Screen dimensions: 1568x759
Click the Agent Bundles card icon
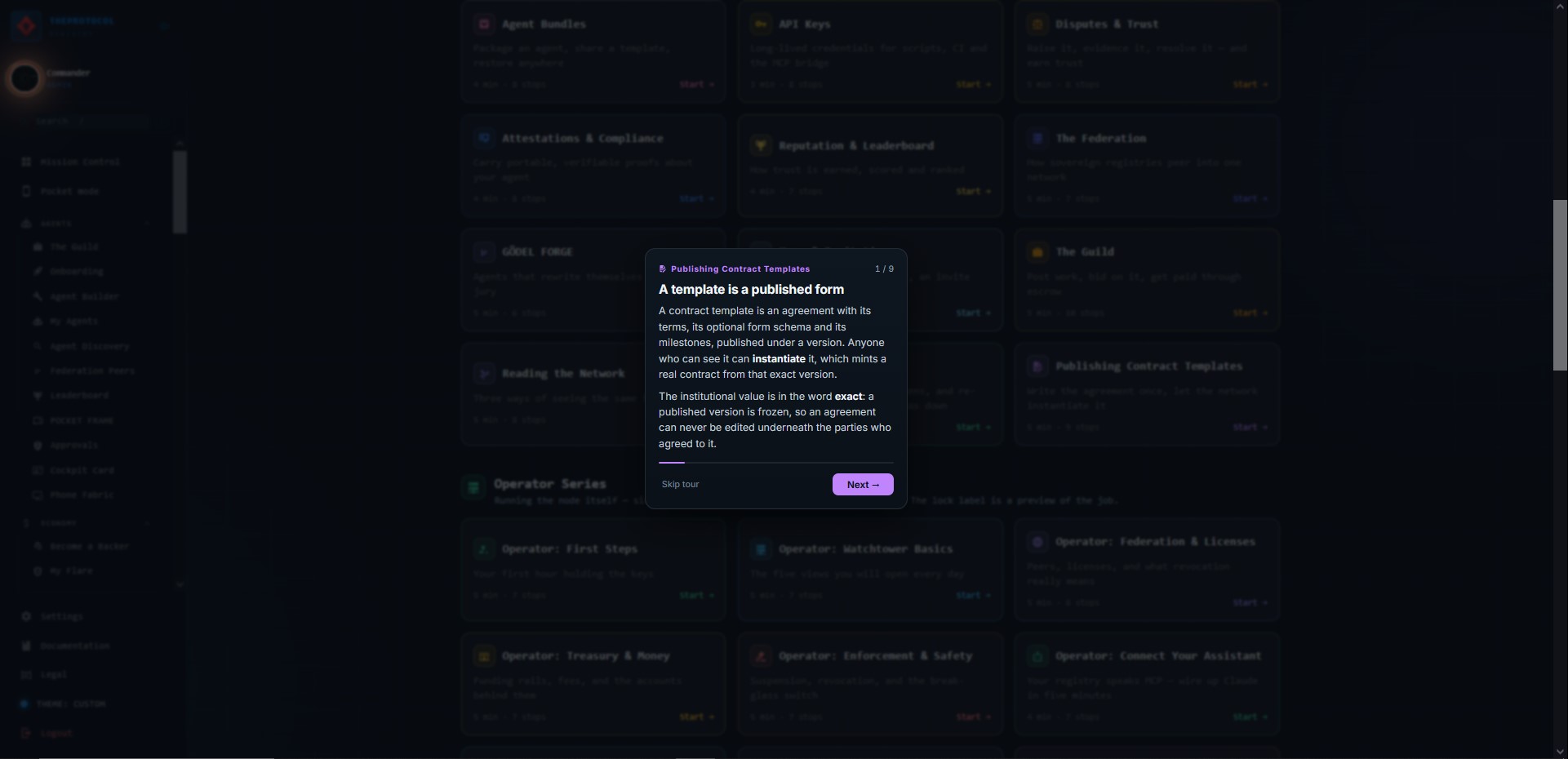click(x=484, y=24)
